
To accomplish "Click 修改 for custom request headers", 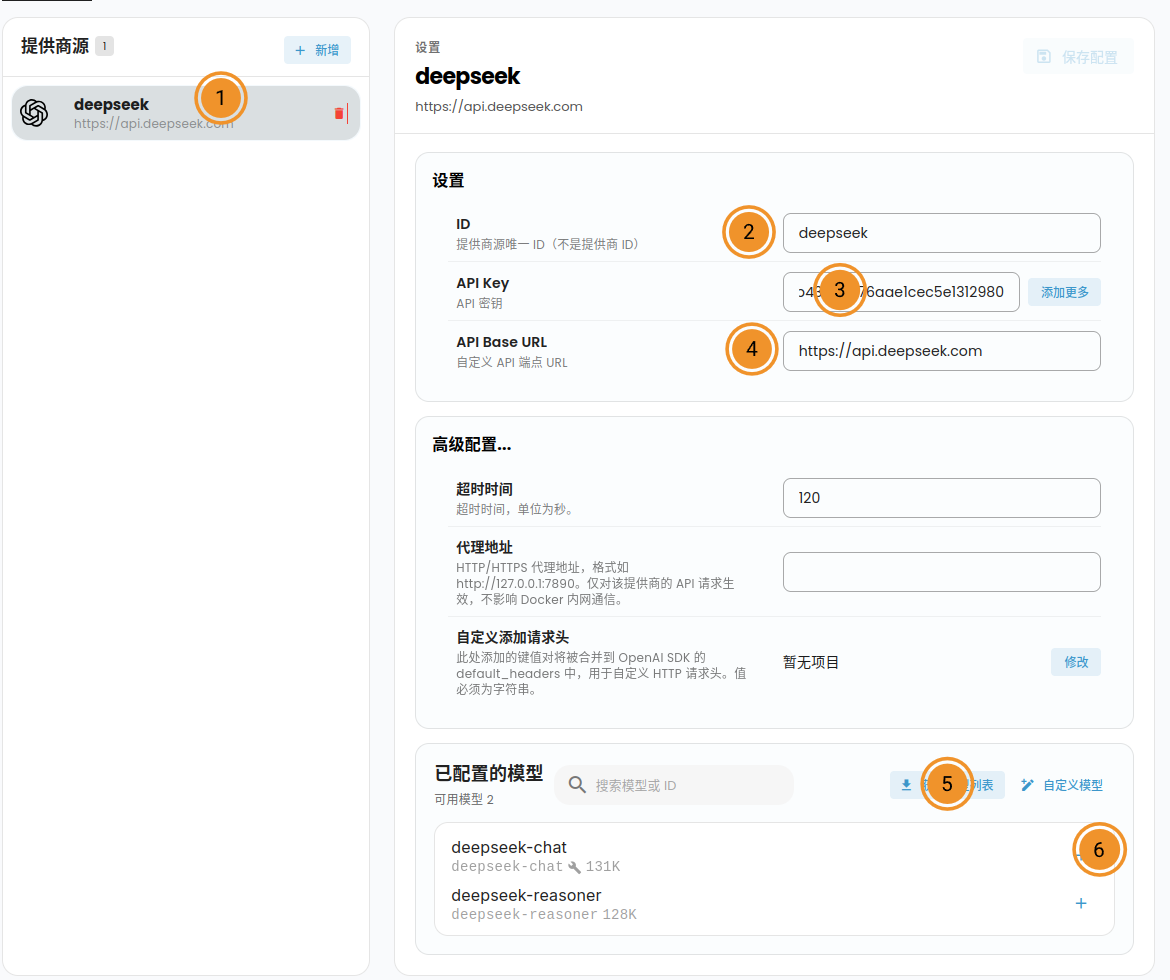I will point(1075,662).
